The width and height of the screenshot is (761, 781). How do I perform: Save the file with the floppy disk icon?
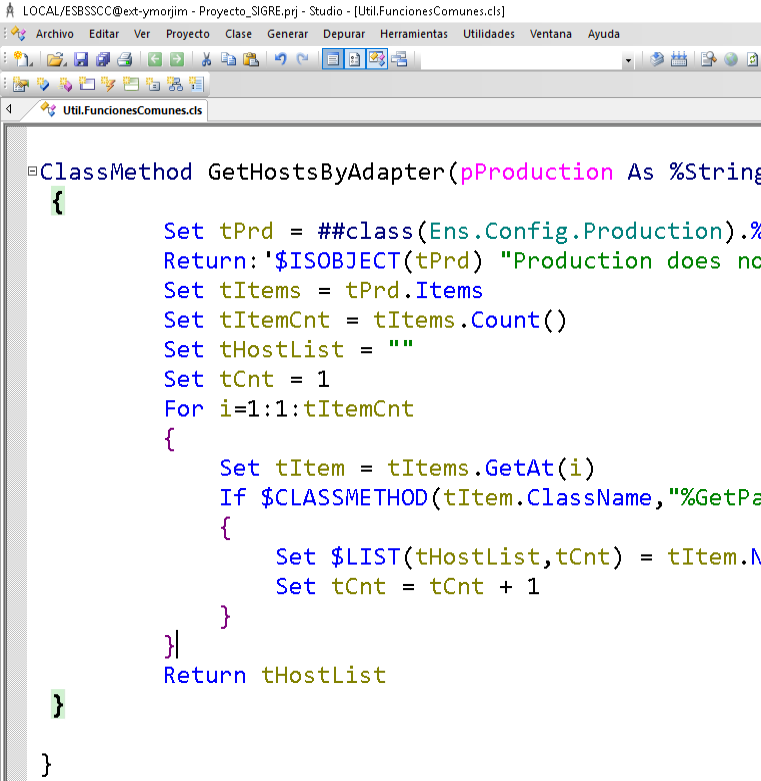pyautogui.click(x=81, y=60)
